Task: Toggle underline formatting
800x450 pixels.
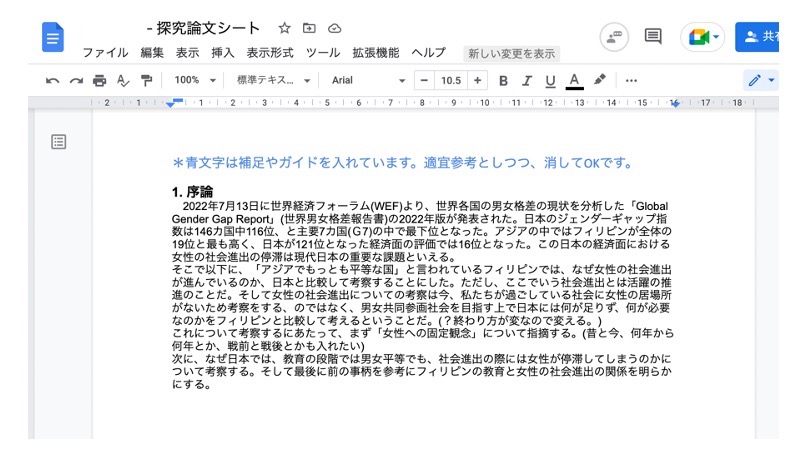Action: (550, 80)
